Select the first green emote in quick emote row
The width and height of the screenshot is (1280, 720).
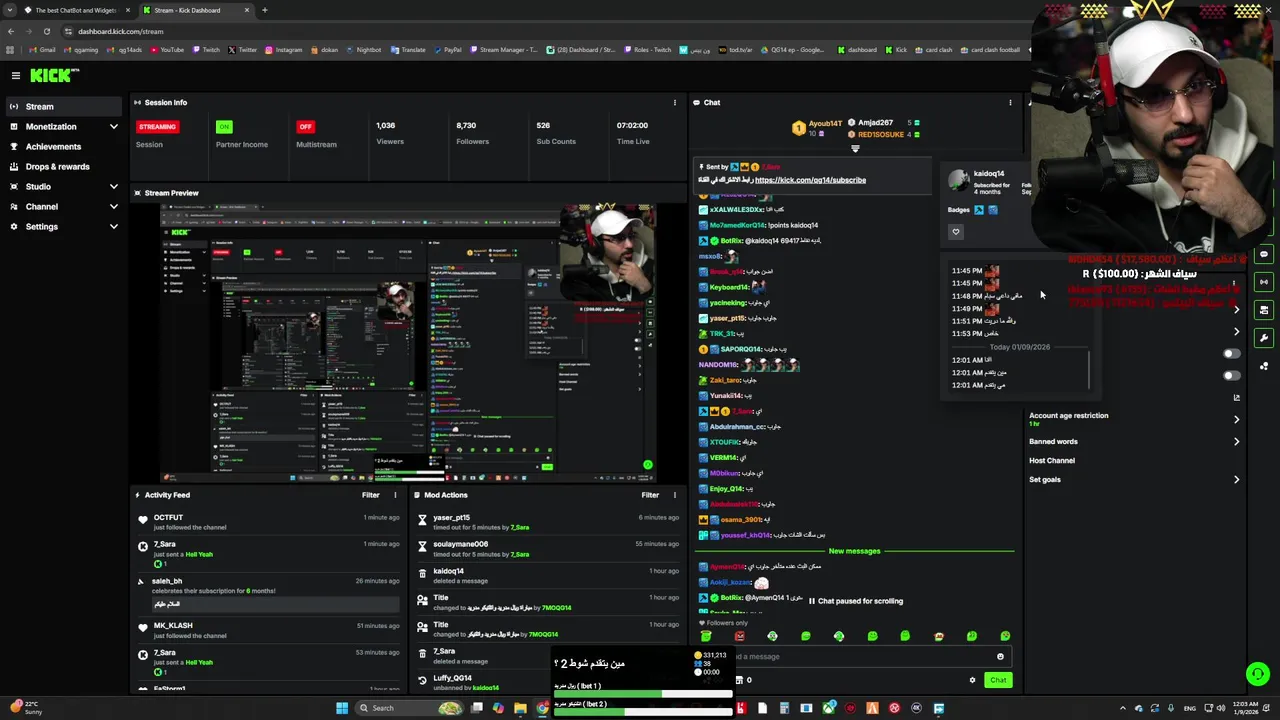click(706, 636)
